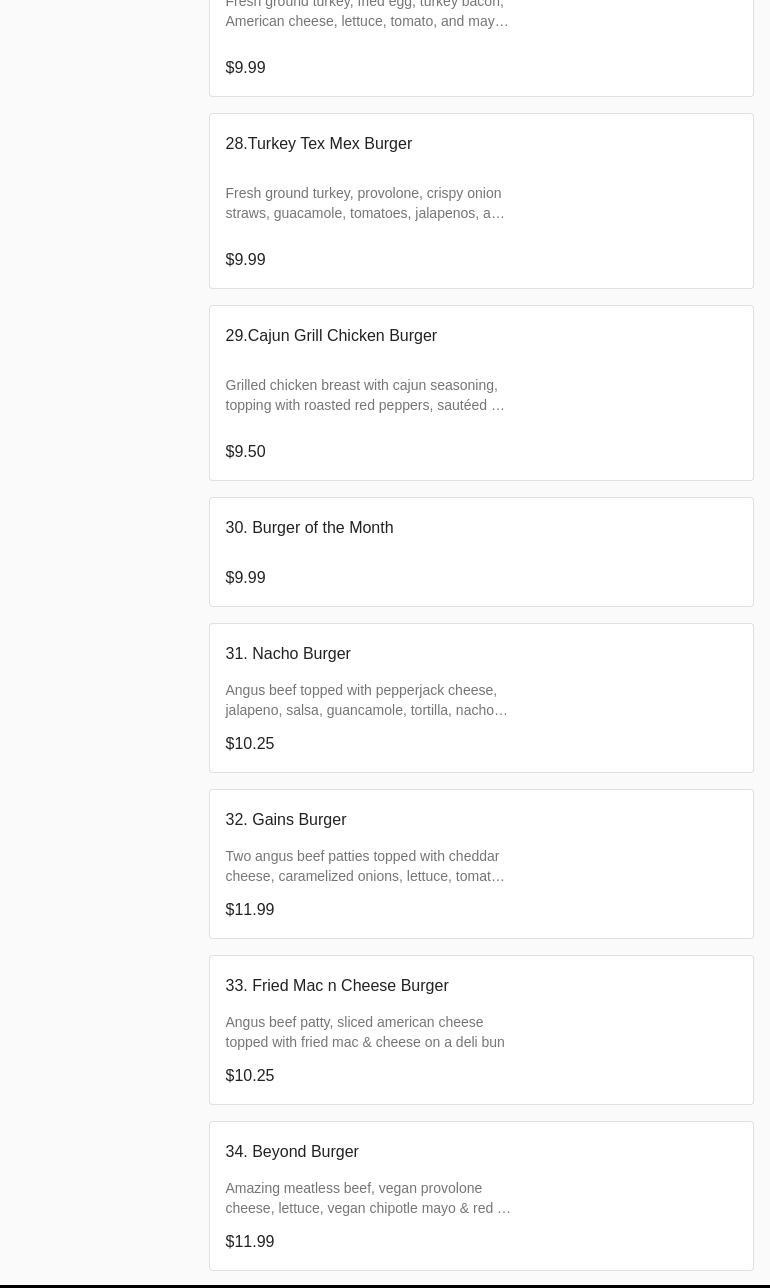Click the price under Burger of the Month
The width and height of the screenshot is (770, 1288).
coord(245,578)
